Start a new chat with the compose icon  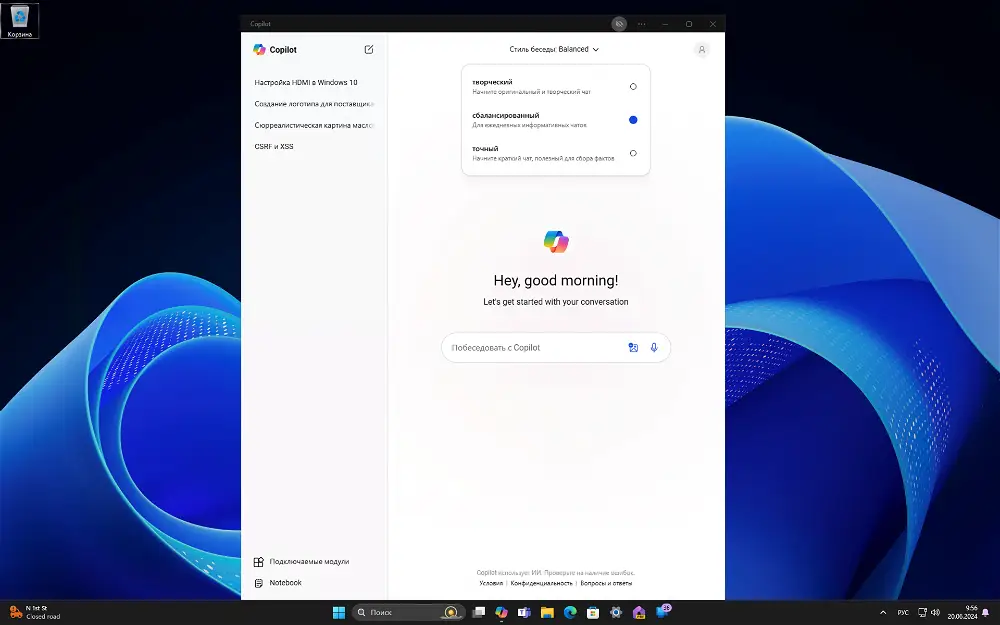click(369, 49)
